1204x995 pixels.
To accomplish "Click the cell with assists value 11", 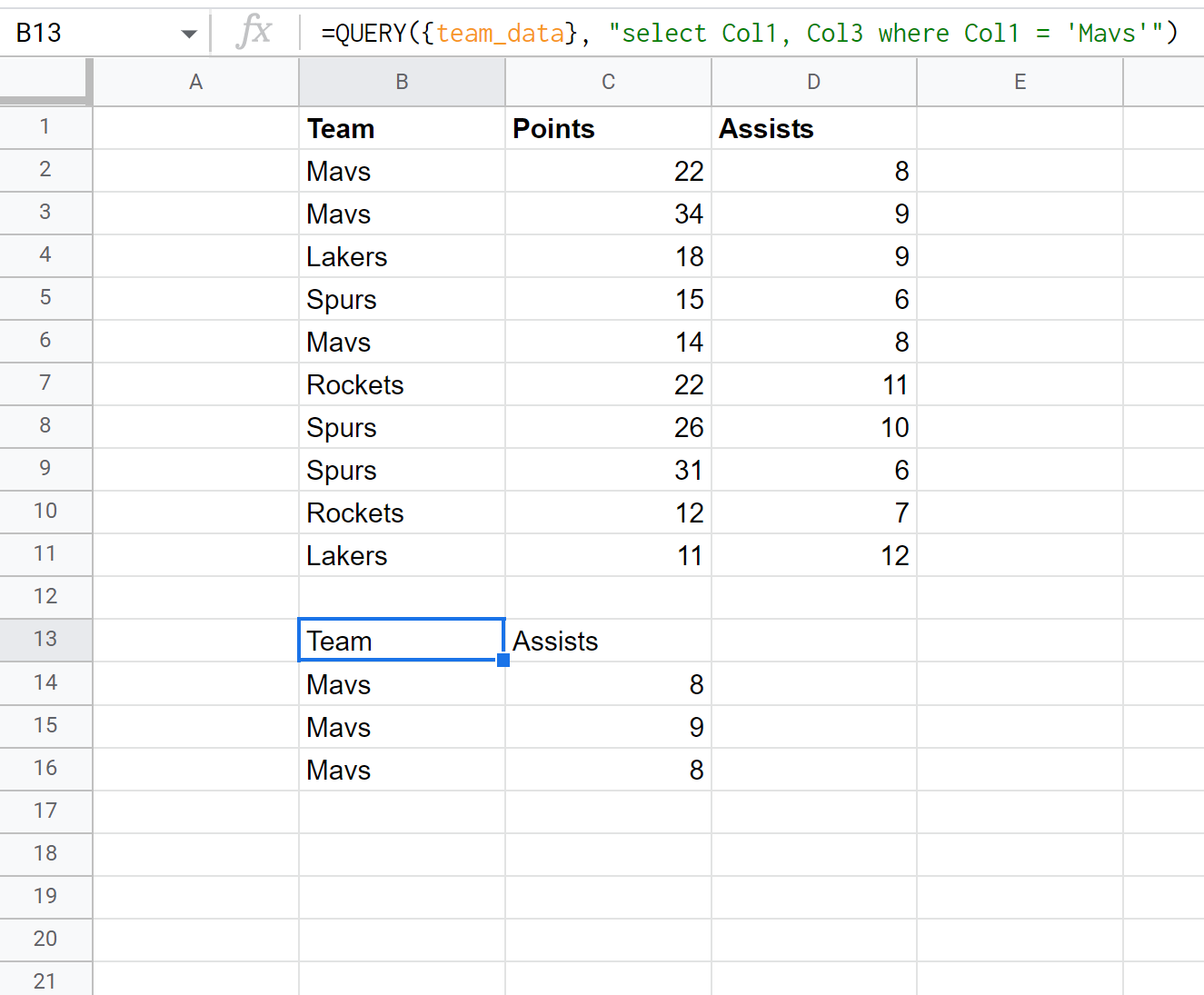I will tap(813, 384).
